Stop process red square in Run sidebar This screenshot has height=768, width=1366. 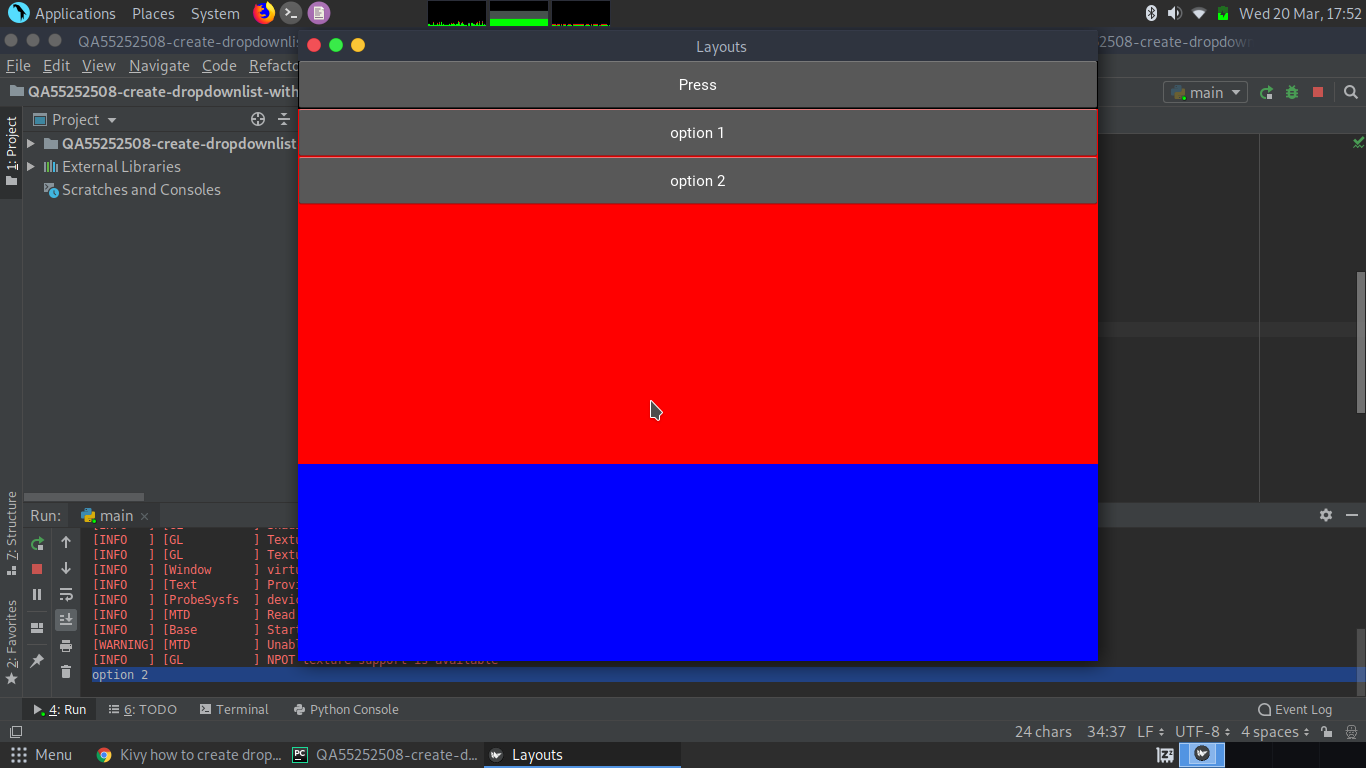point(37,569)
